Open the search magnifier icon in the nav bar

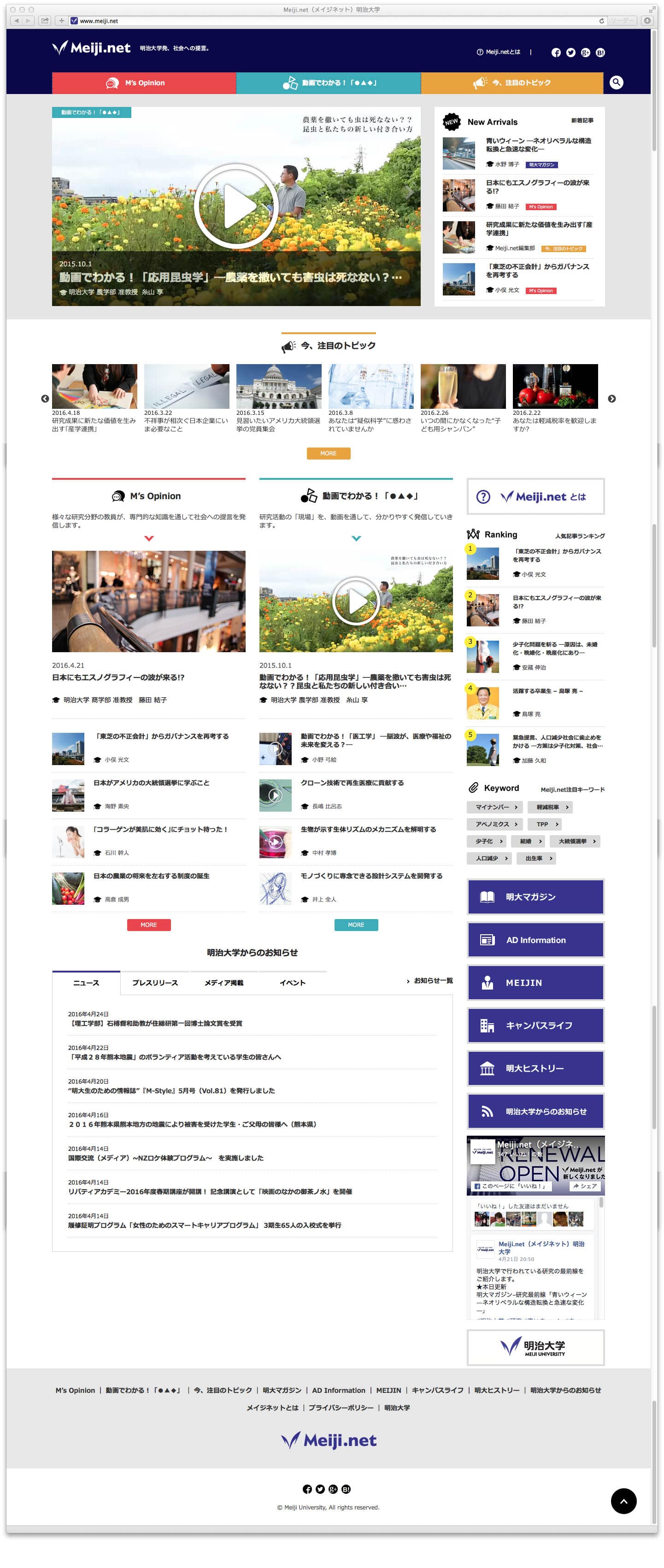click(x=616, y=82)
